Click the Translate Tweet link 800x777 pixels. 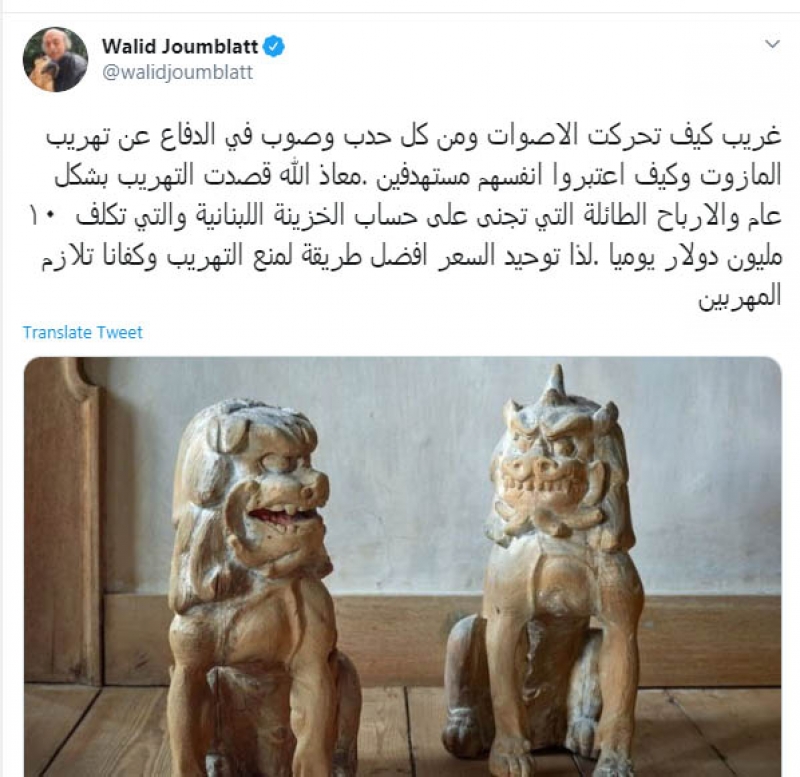pos(83,332)
